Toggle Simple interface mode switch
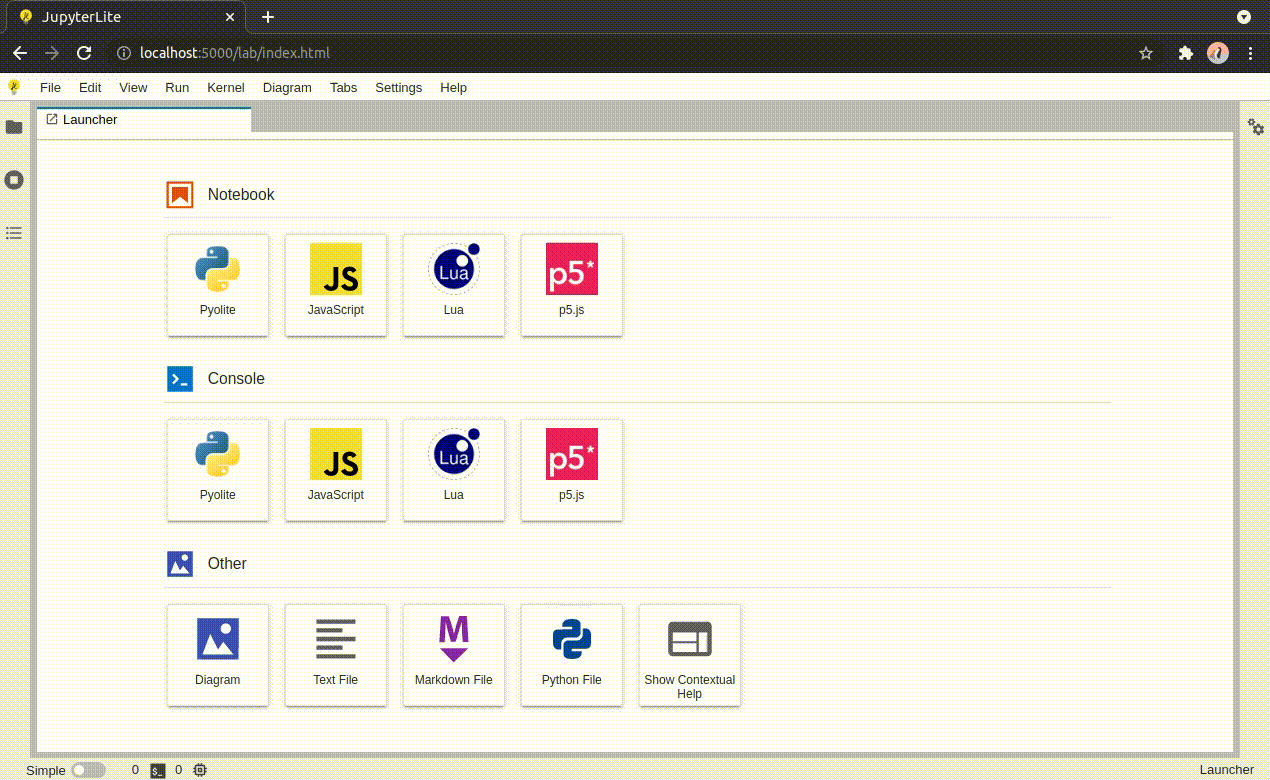1270x780 pixels. (x=88, y=770)
